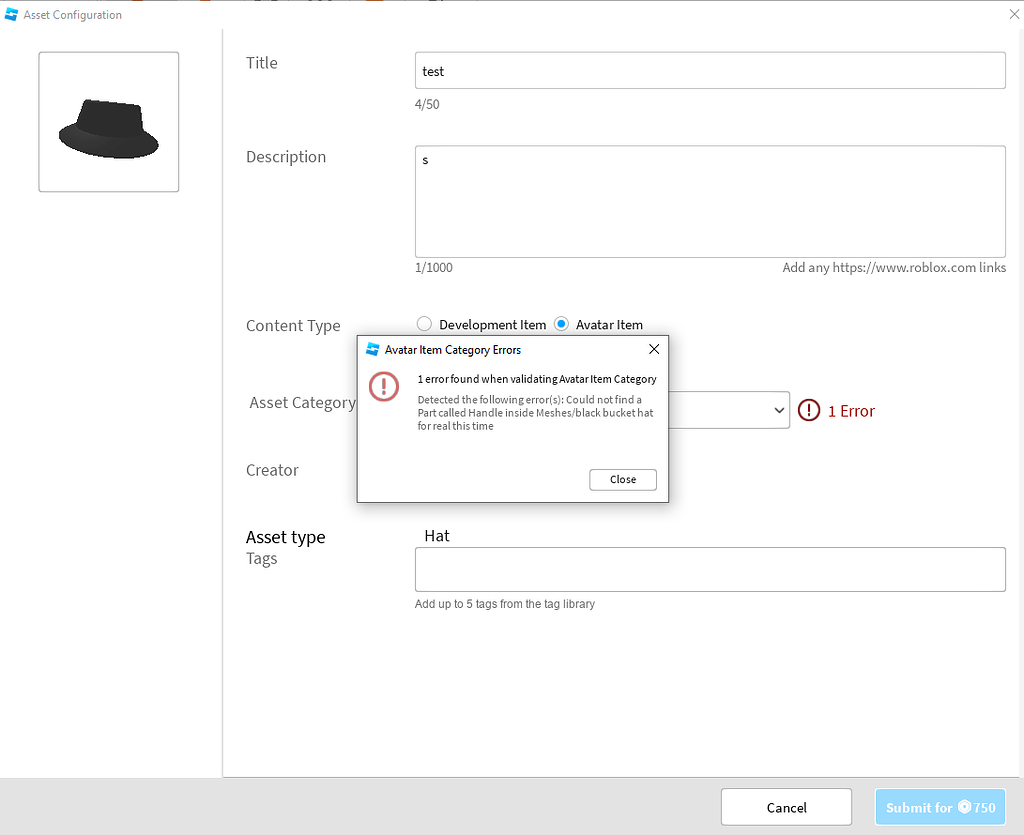The height and width of the screenshot is (835, 1024).
Task: Select the Development Item radio button
Action: tap(424, 324)
